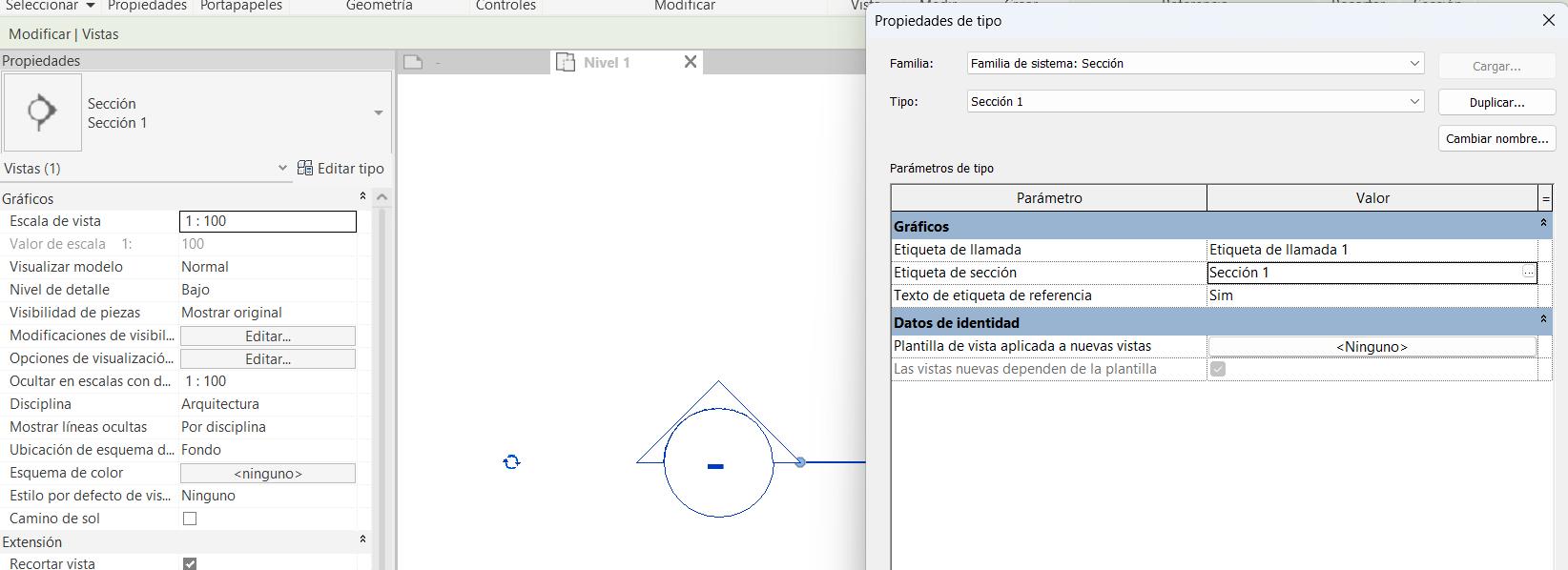Click the Escala de vista 1:100 field
1568x570 pixels.
(x=268, y=221)
